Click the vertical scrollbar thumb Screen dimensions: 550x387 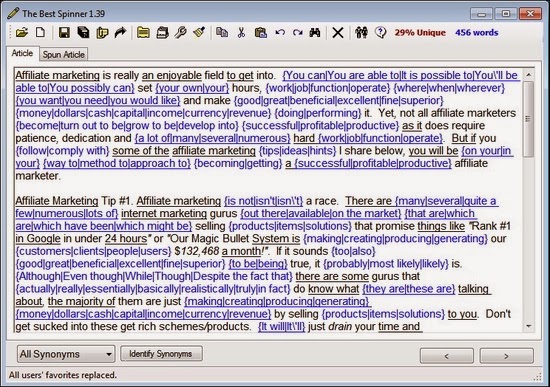[x=528, y=119]
